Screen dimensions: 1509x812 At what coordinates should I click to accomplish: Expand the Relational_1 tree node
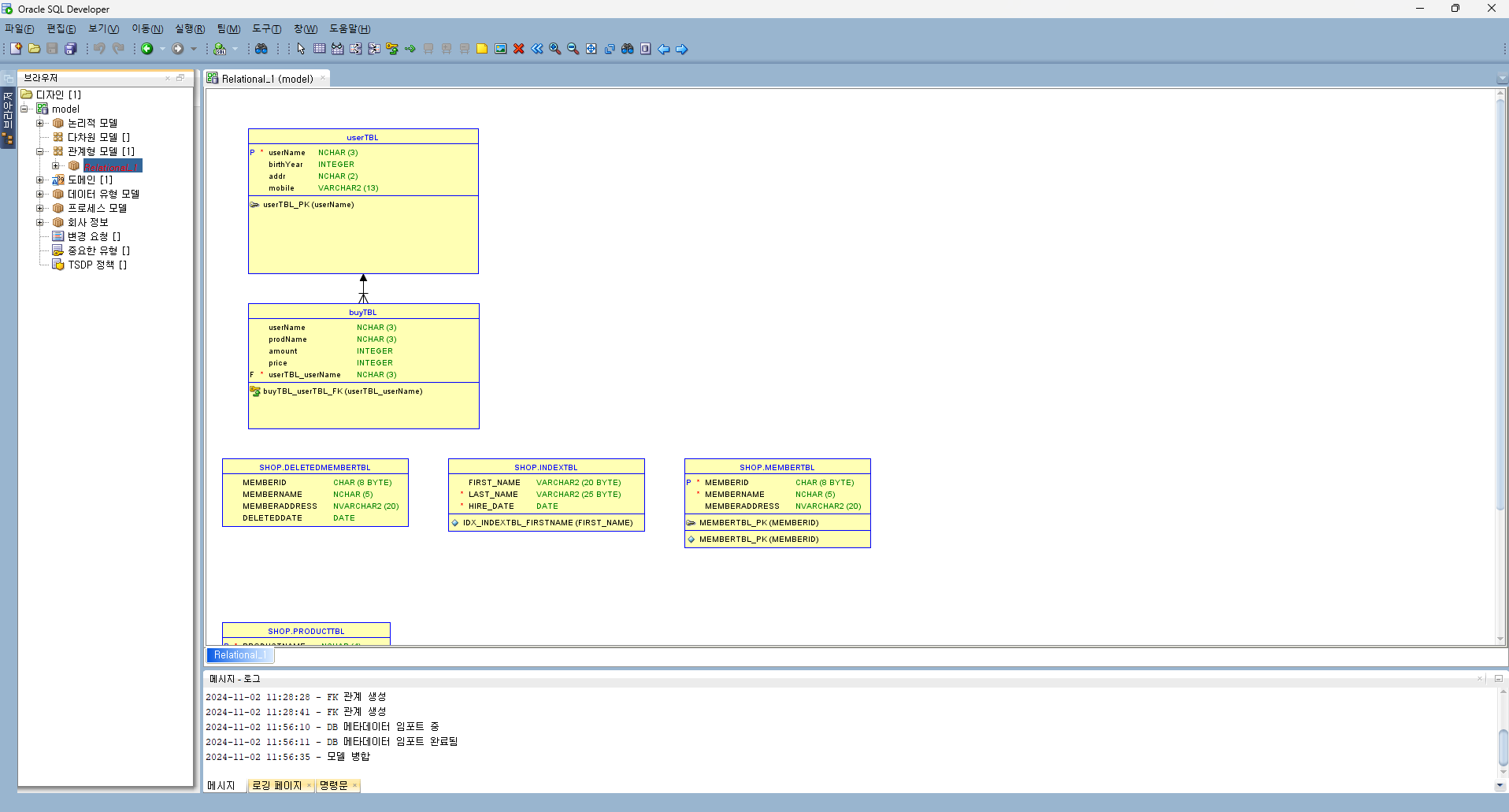tap(56, 165)
